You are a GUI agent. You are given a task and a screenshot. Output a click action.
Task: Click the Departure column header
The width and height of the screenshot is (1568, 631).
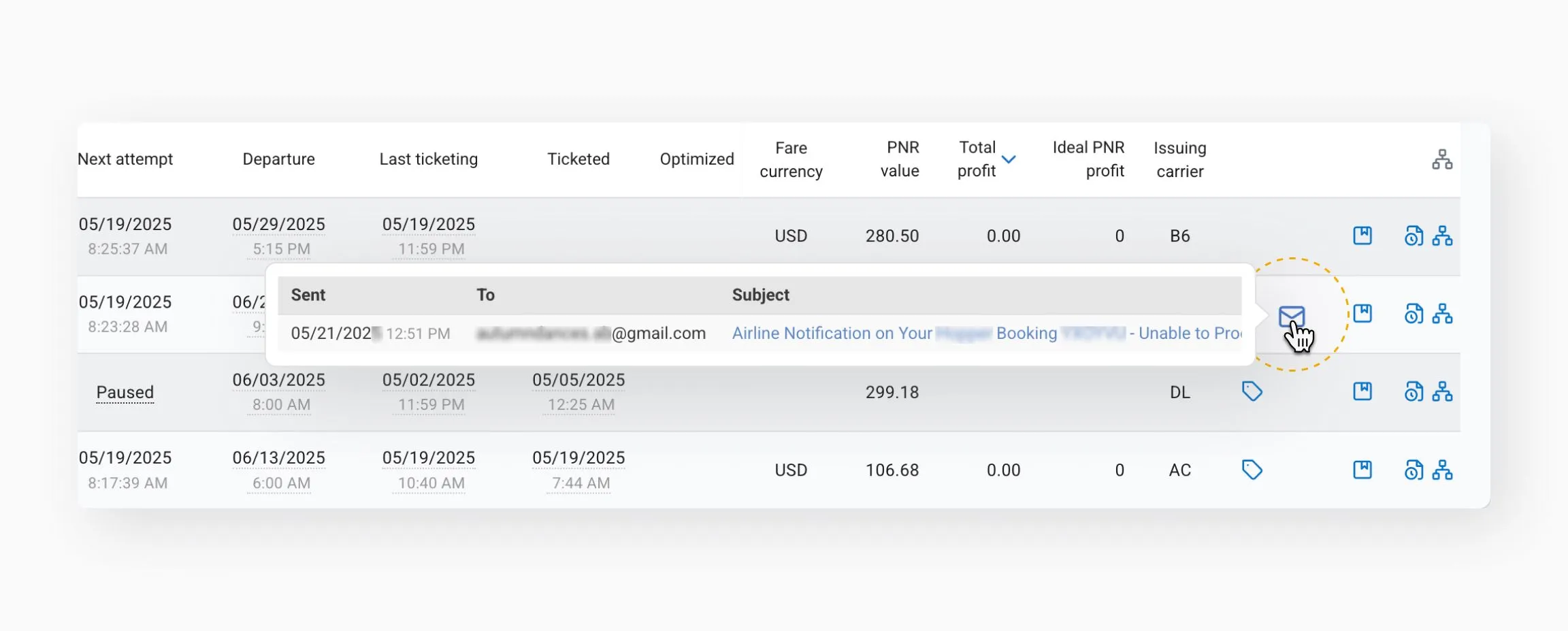pyautogui.click(x=278, y=159)
